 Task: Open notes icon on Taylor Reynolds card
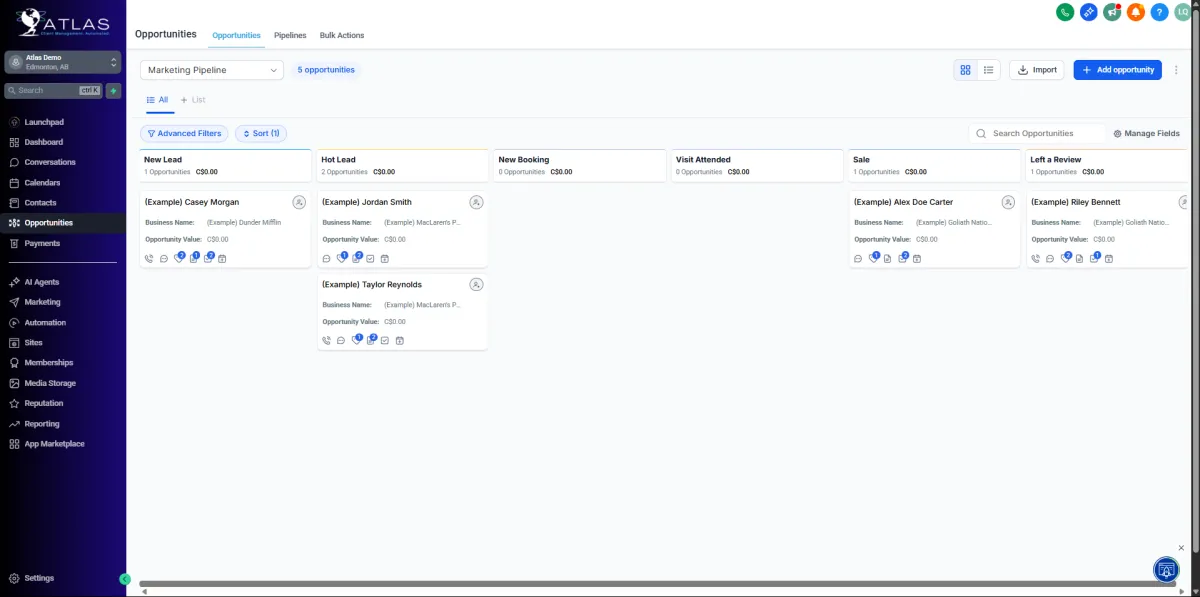coord(371,340)
